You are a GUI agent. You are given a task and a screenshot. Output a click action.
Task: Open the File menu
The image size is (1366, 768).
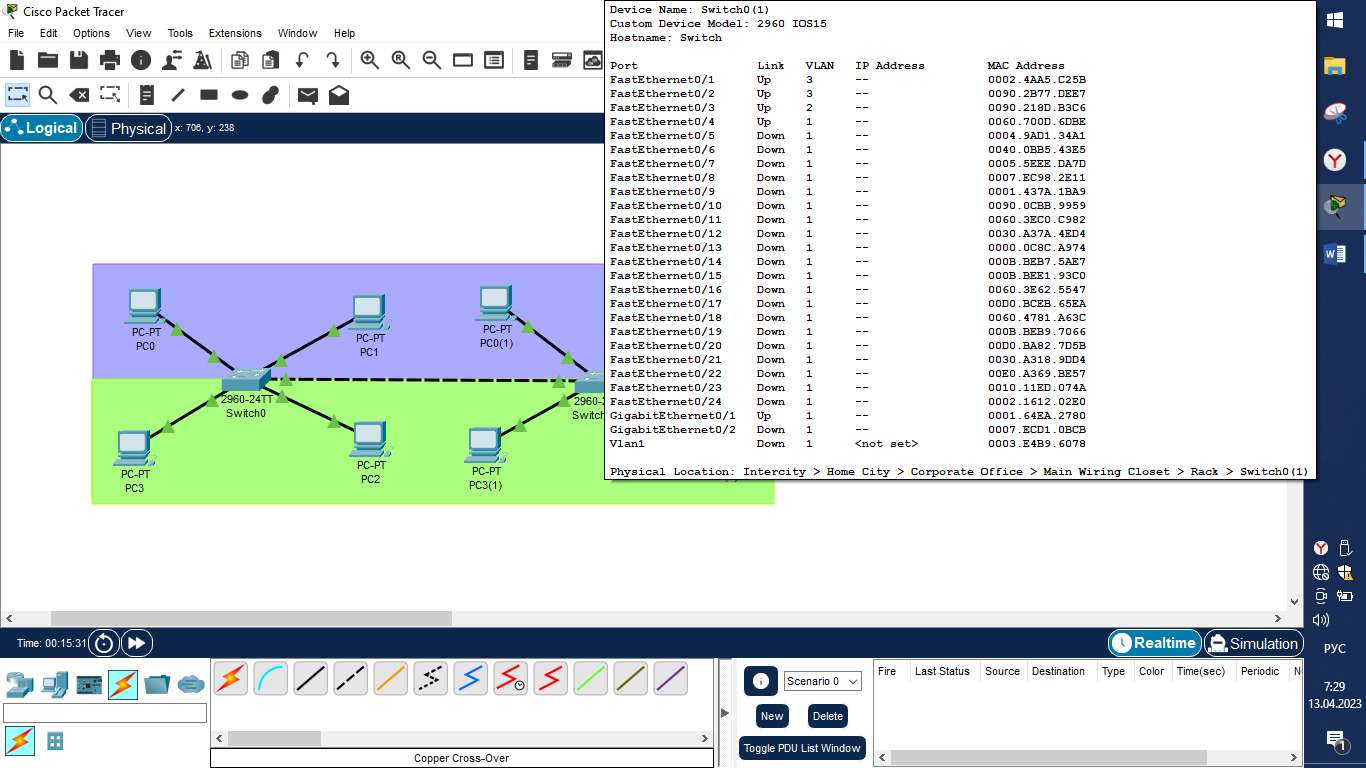(16, 33)
